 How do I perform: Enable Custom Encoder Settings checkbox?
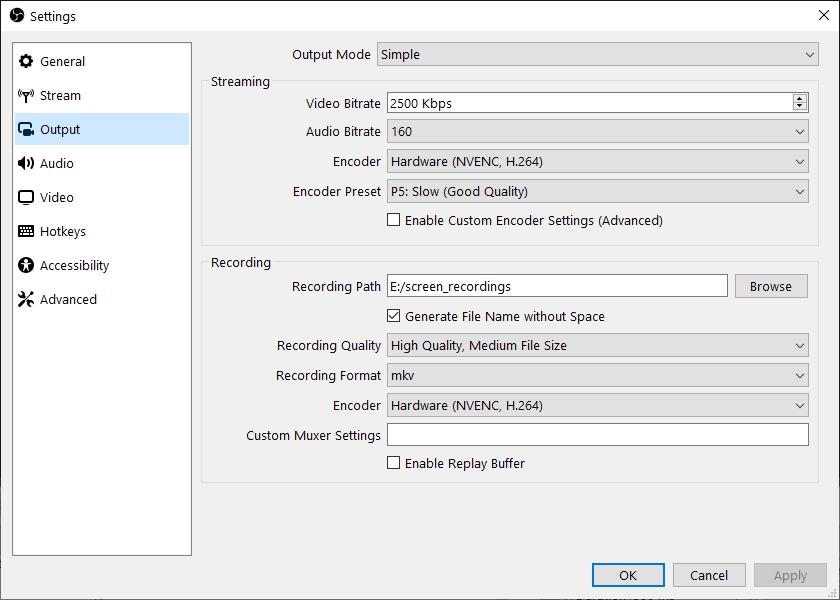393,220
